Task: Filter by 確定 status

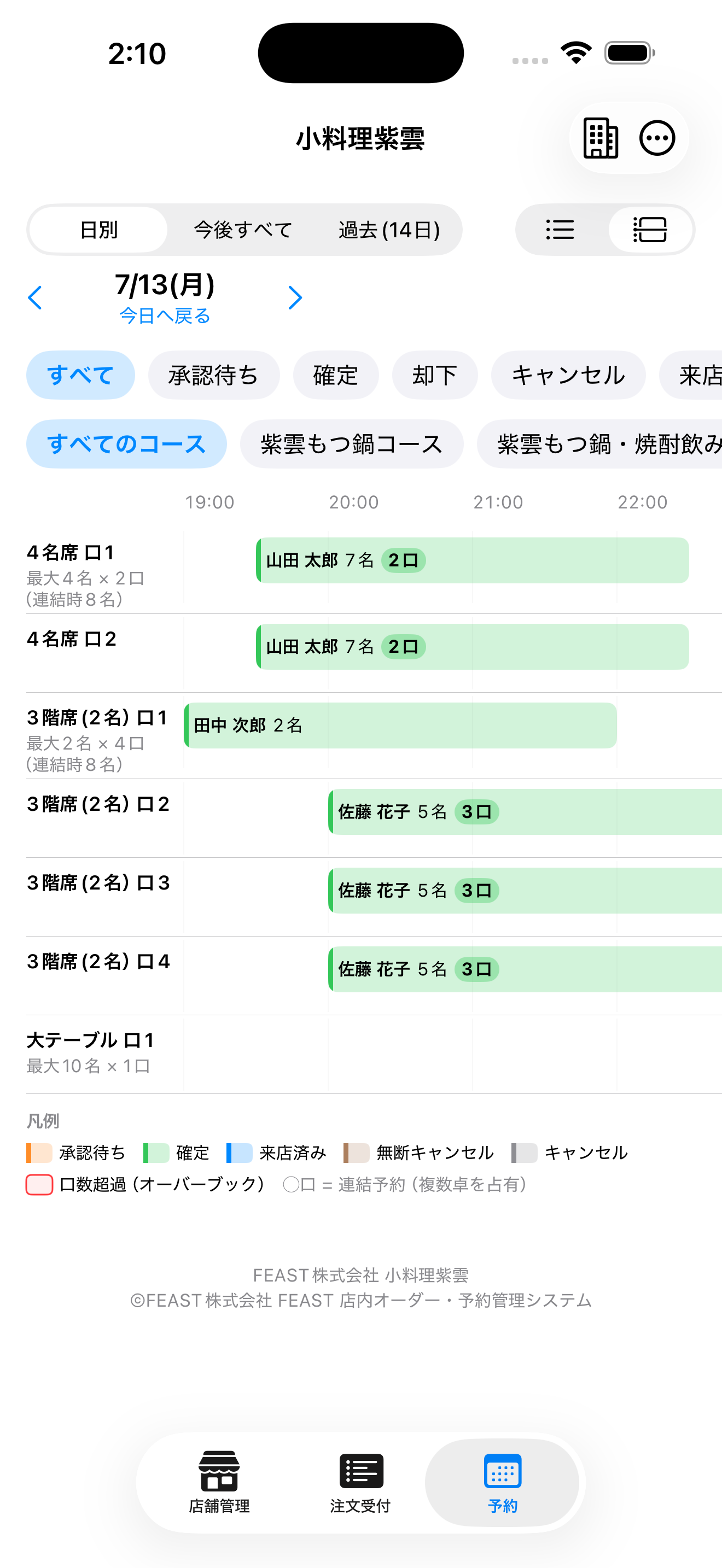Action: pos(336,375)
